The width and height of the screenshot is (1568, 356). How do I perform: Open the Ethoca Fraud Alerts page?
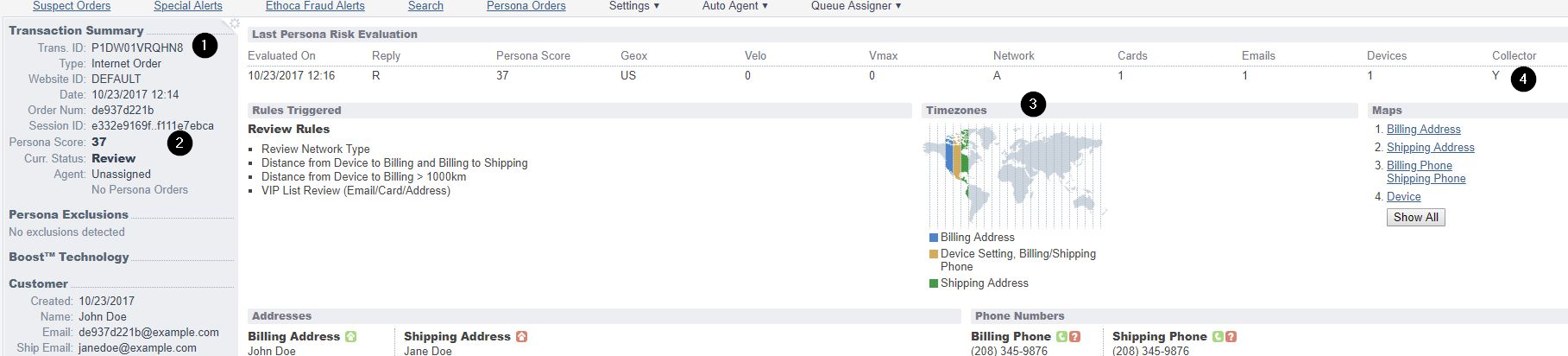point(315,6)
